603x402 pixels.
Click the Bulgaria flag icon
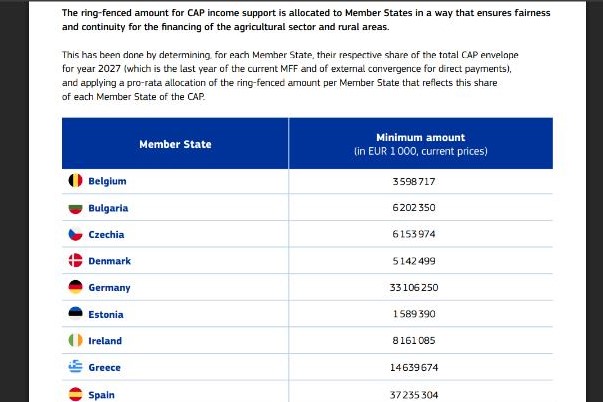(x=75, y=208)
